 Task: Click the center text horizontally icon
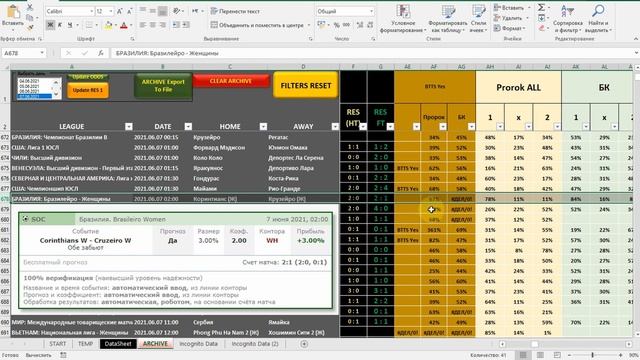click(x=153, y=25)
